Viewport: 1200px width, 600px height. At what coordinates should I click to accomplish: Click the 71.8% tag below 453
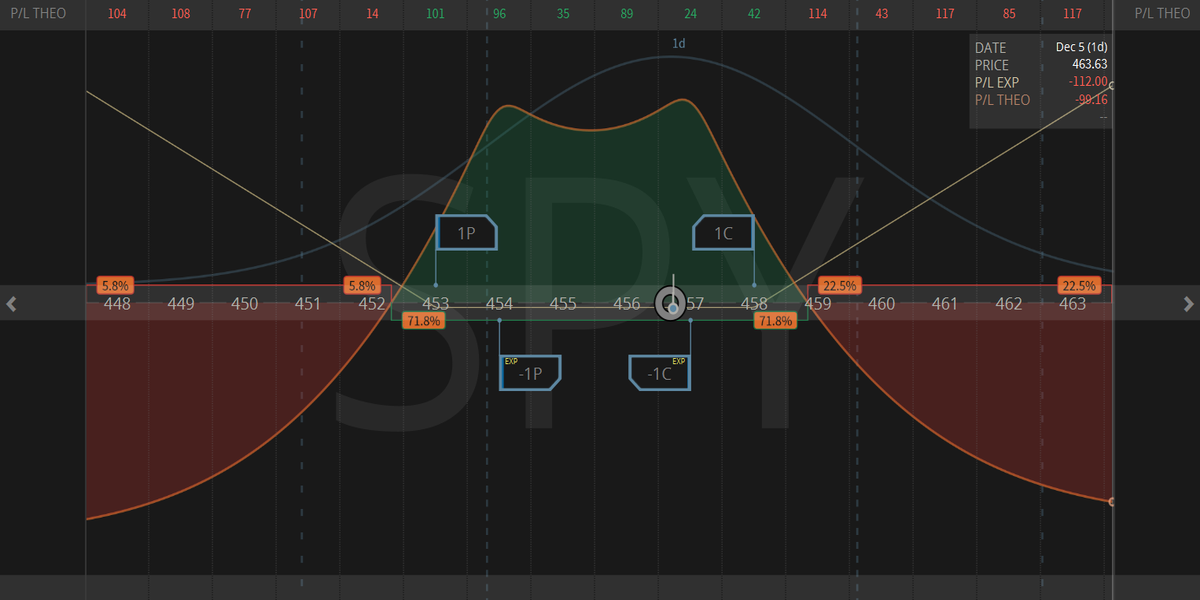point(422,321)
